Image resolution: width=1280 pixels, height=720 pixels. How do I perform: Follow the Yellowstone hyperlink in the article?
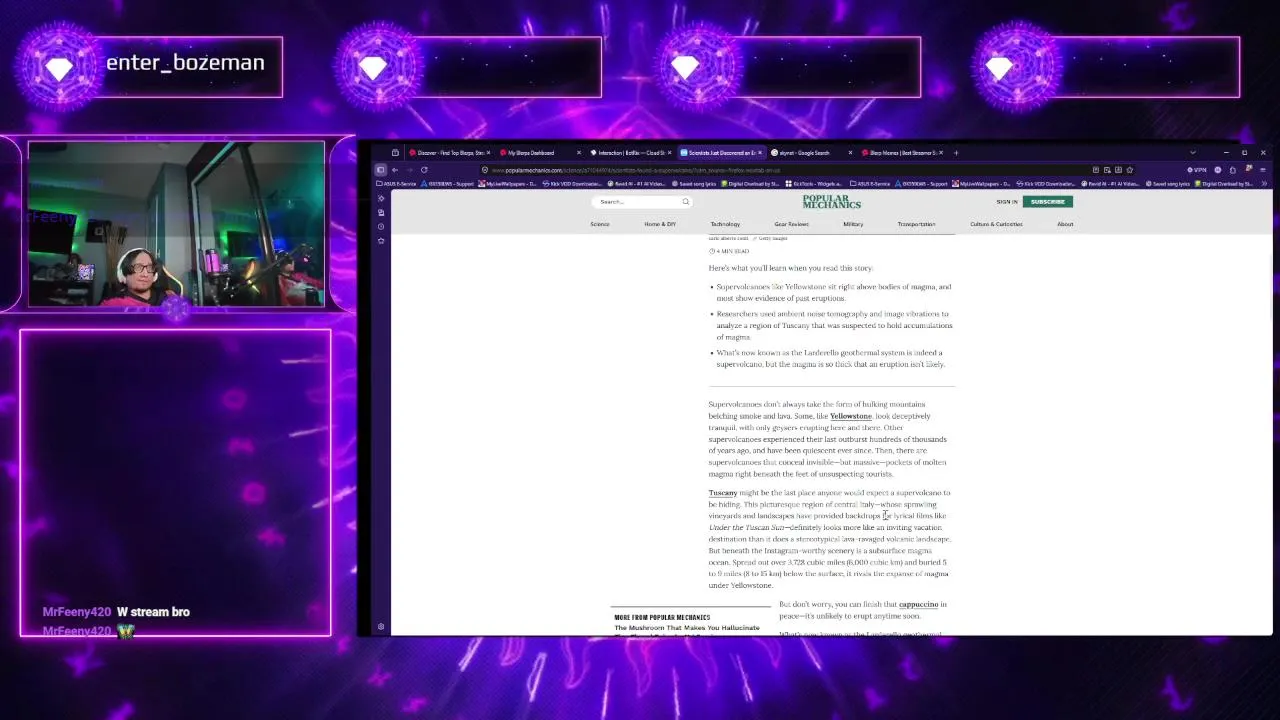pos(851,416)
